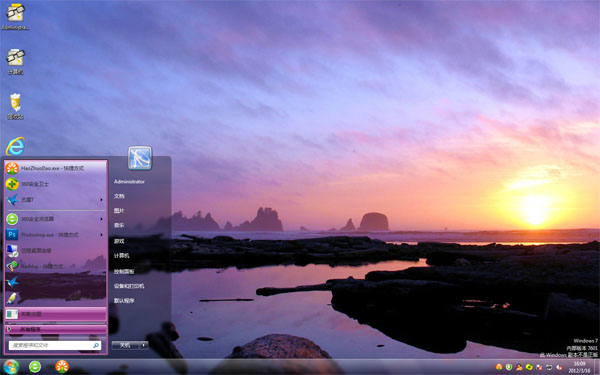Click the blue bird icon below FlashFxp

[x=12, y=282]
